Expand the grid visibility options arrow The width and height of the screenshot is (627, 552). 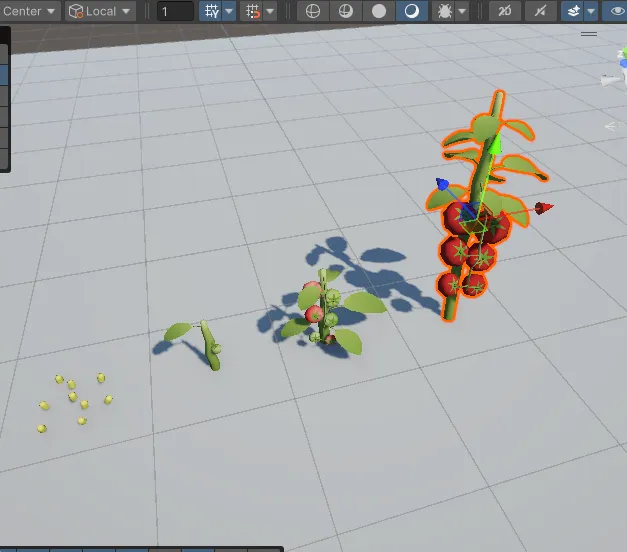click(x=229, y=11)
